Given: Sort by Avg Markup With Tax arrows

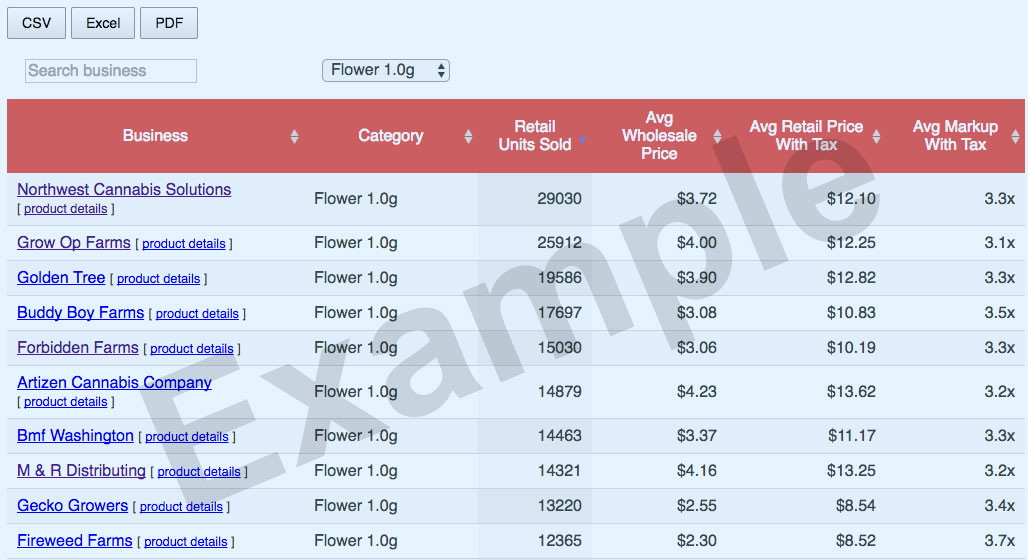Looking at the screenshot, I should pyautogui.click(x=1016, y=136).
